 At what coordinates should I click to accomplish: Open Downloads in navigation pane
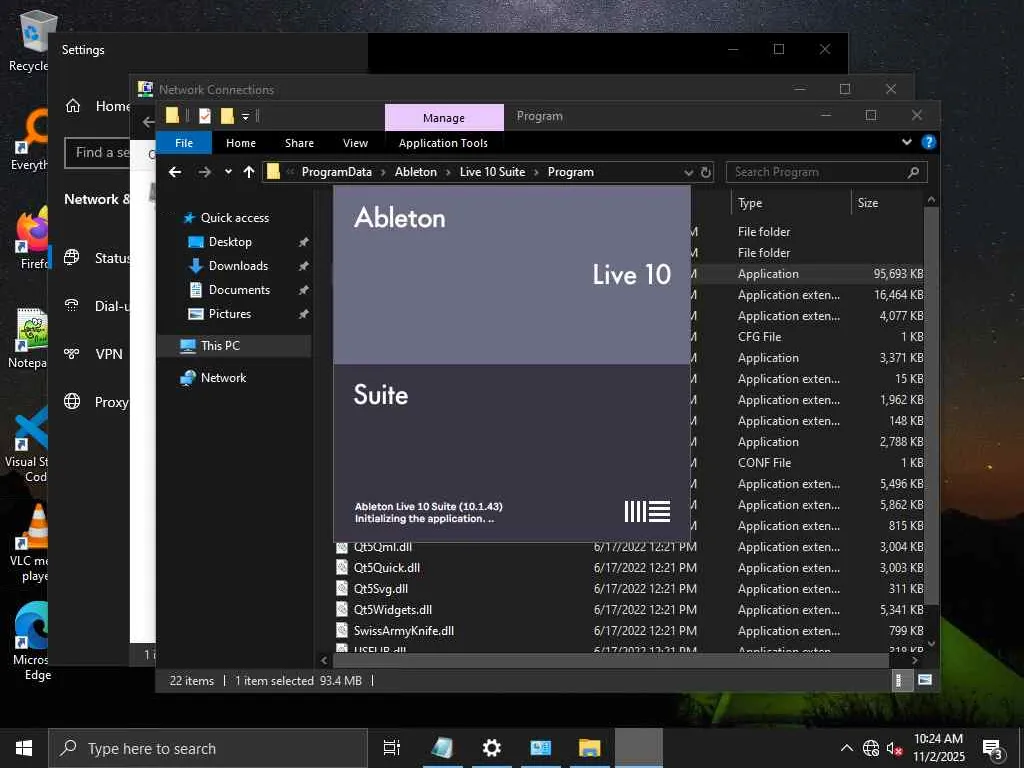click(x=238, y=266)
